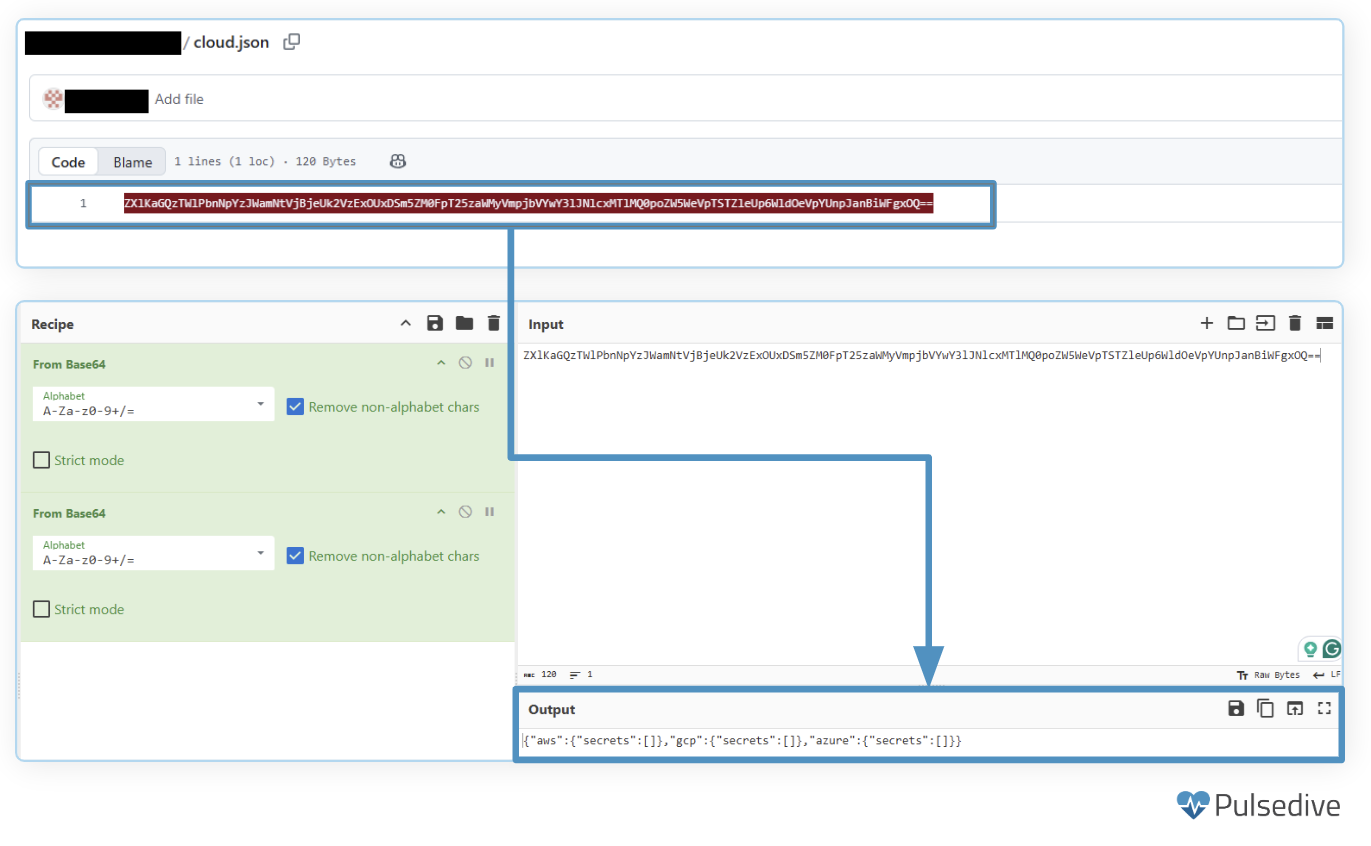Copy the cloud.json file path
Image resolution: width=1371 pixels, height=846 pixels.
click(x=291, y=42)
